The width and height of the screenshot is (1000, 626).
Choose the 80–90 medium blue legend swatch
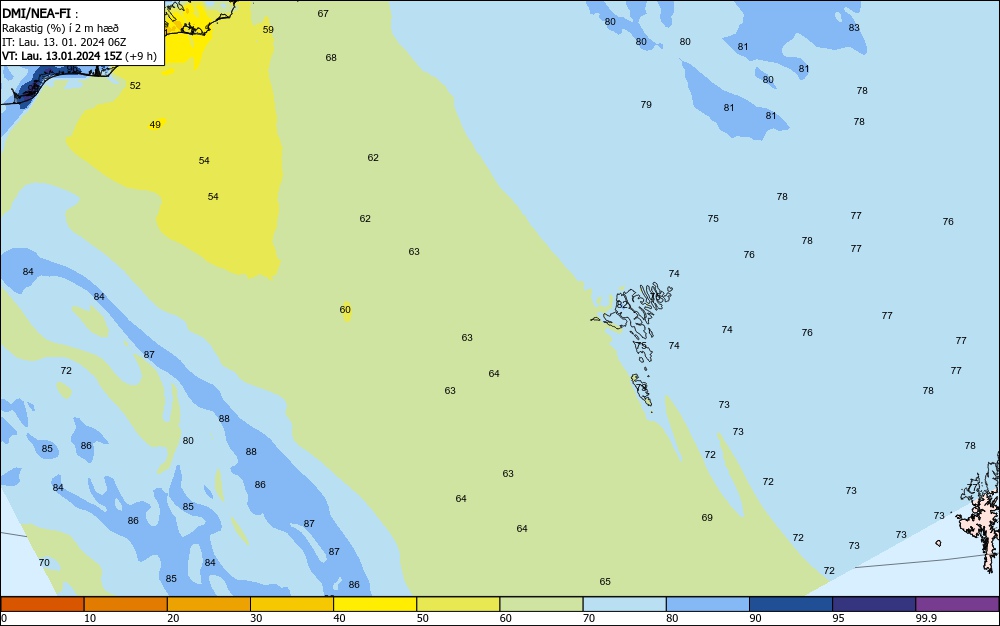(x=708, y=604)
